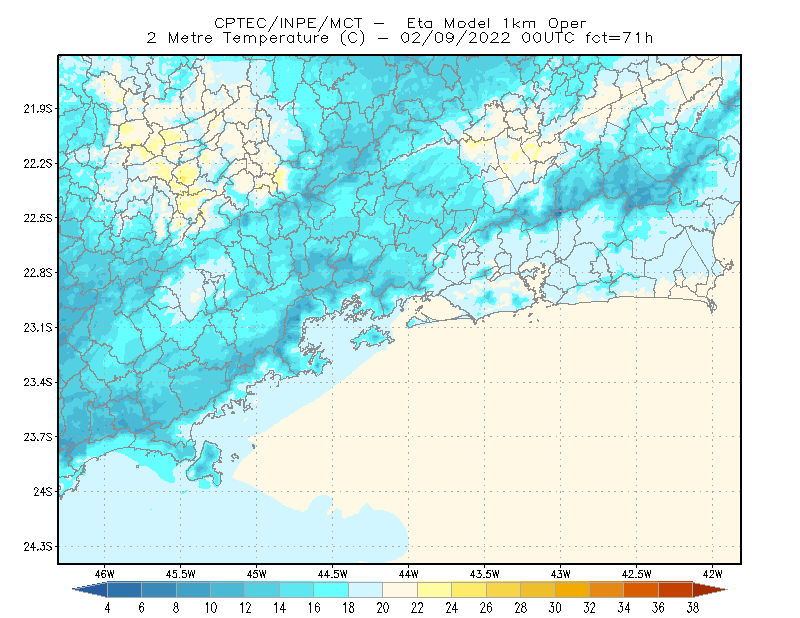Click the colorbar tick value 10

tap(211, 608)
